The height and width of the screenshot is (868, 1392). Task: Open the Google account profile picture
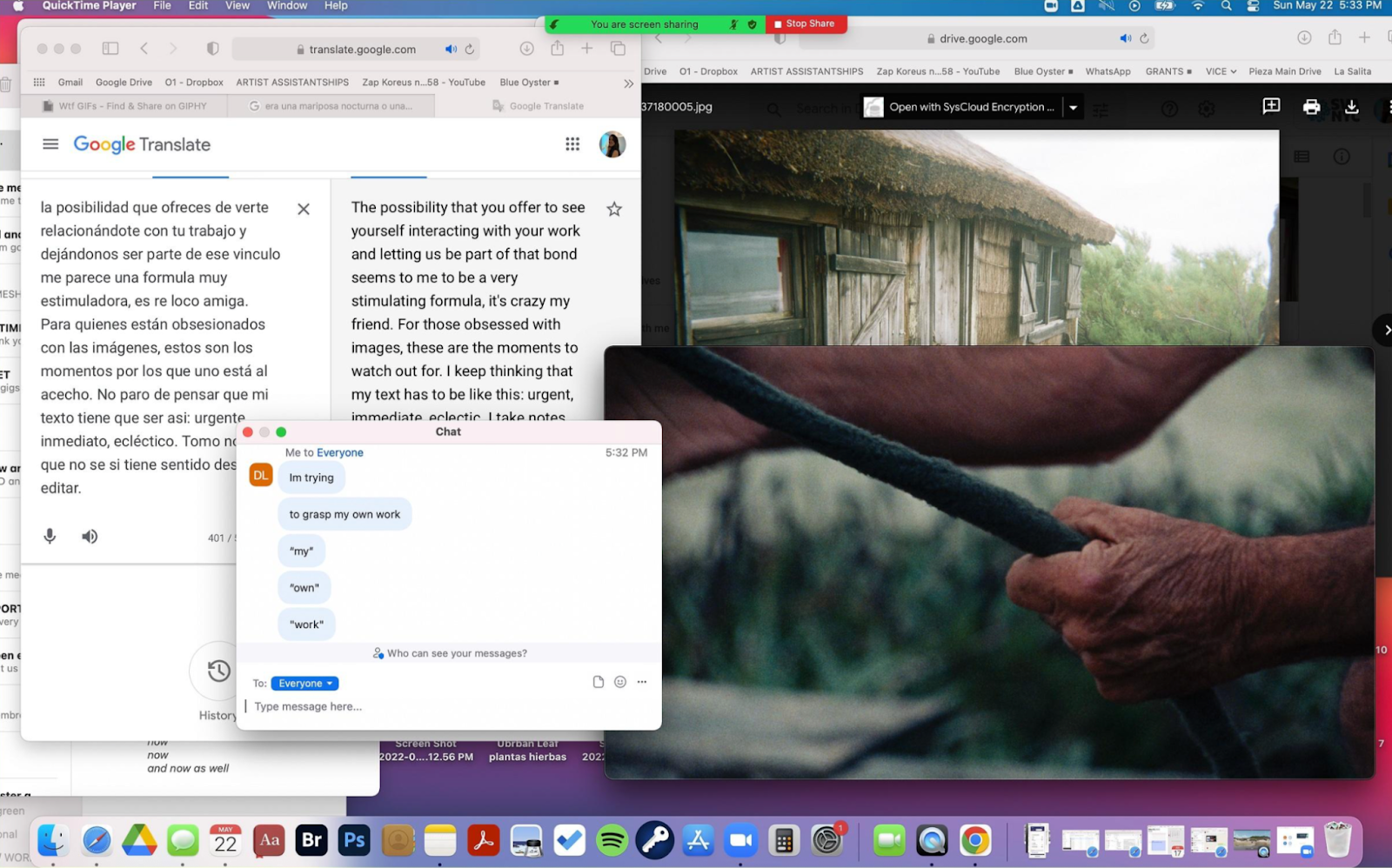point(612,144)
